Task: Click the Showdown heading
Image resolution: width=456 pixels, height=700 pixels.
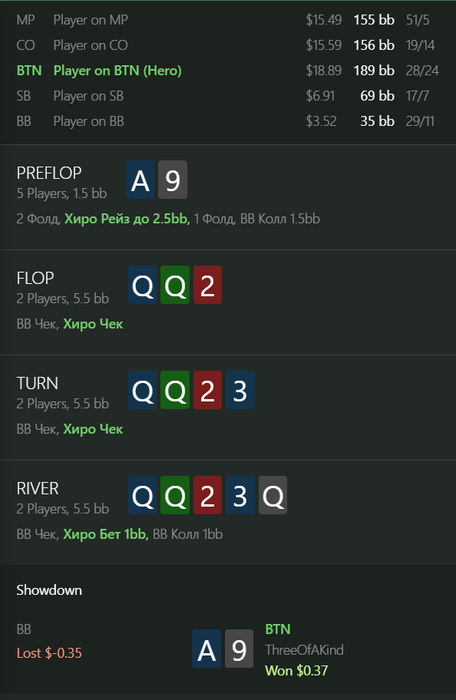Action: [x=49, y=590]
